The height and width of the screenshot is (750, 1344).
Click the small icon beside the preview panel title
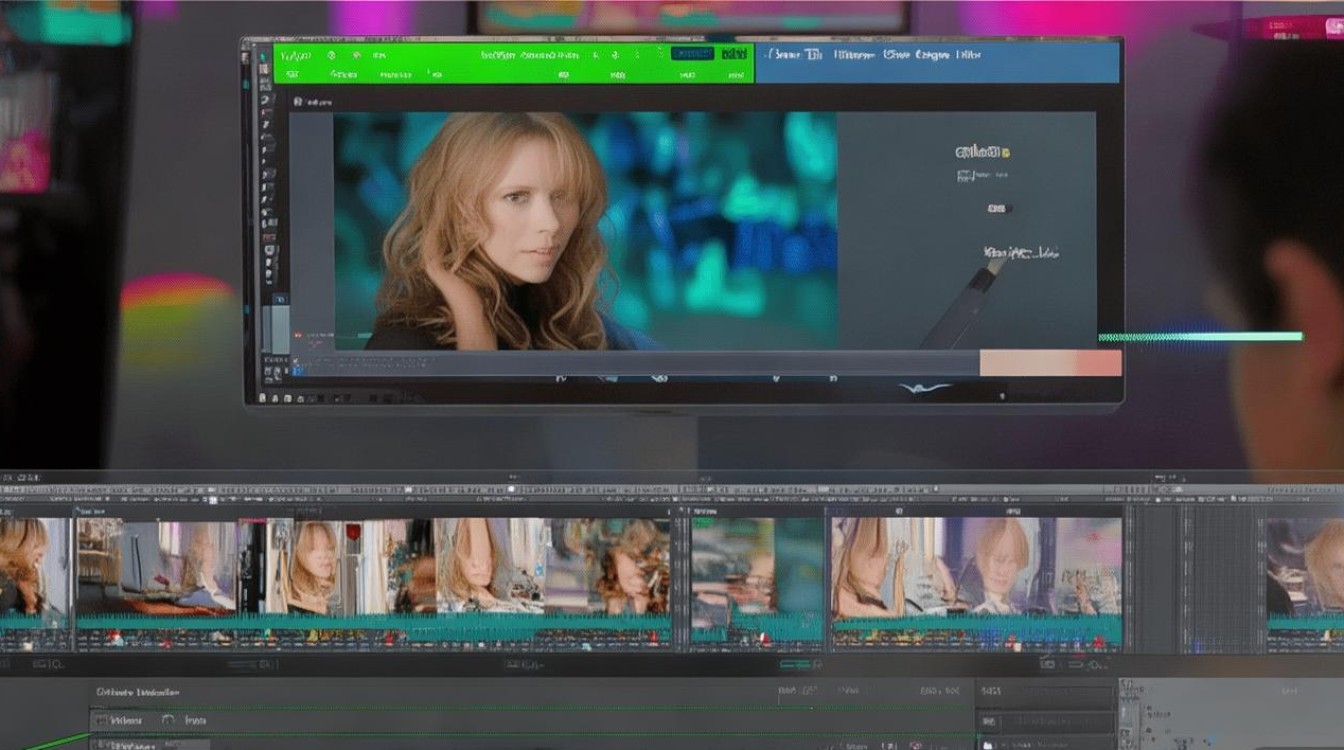(298, 102)
